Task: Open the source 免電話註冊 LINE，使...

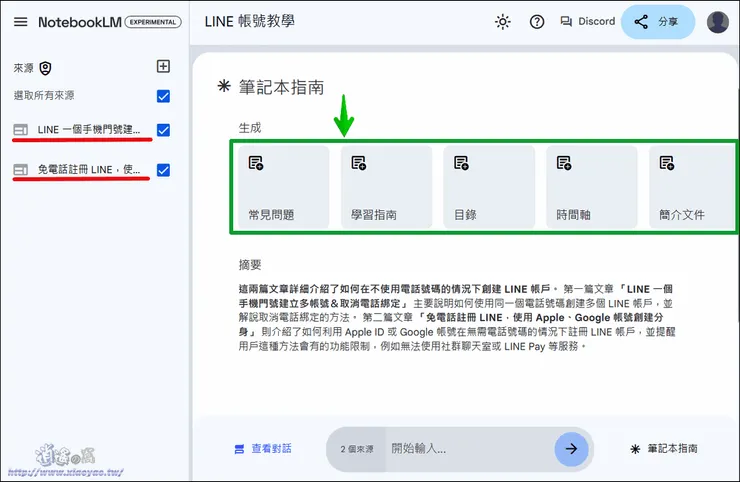Action: tap(77, 169)
